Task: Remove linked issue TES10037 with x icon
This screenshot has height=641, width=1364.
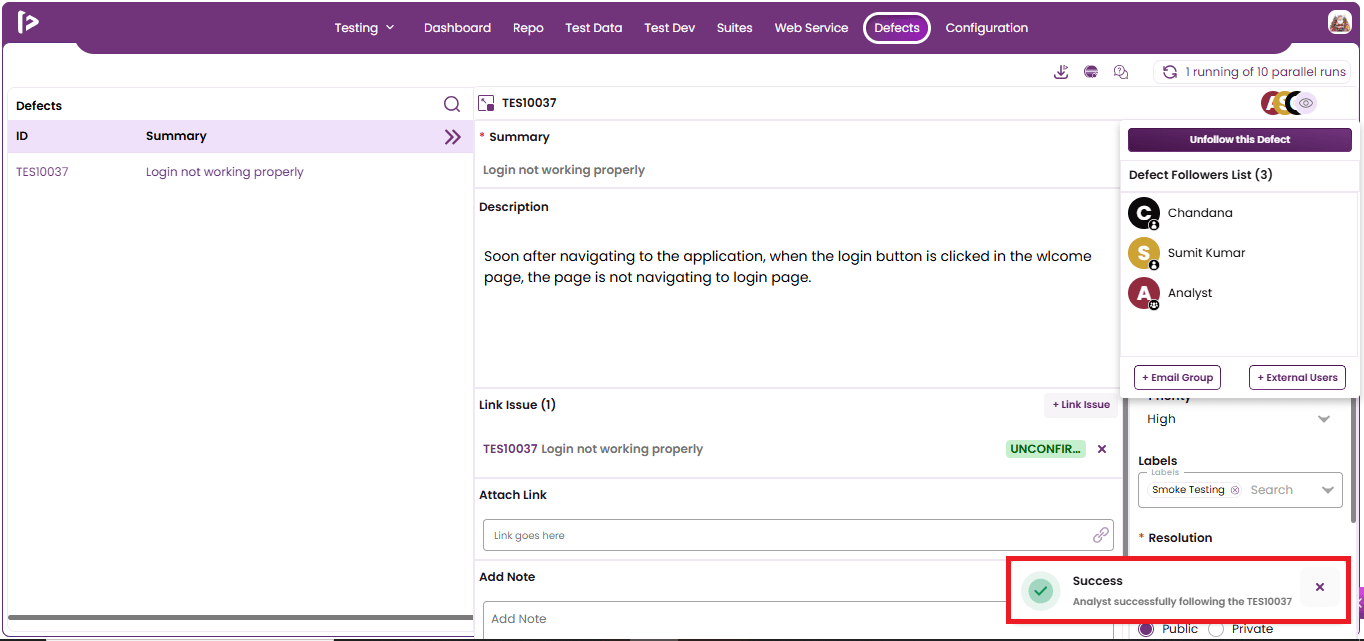Action: pos(1102,449)
